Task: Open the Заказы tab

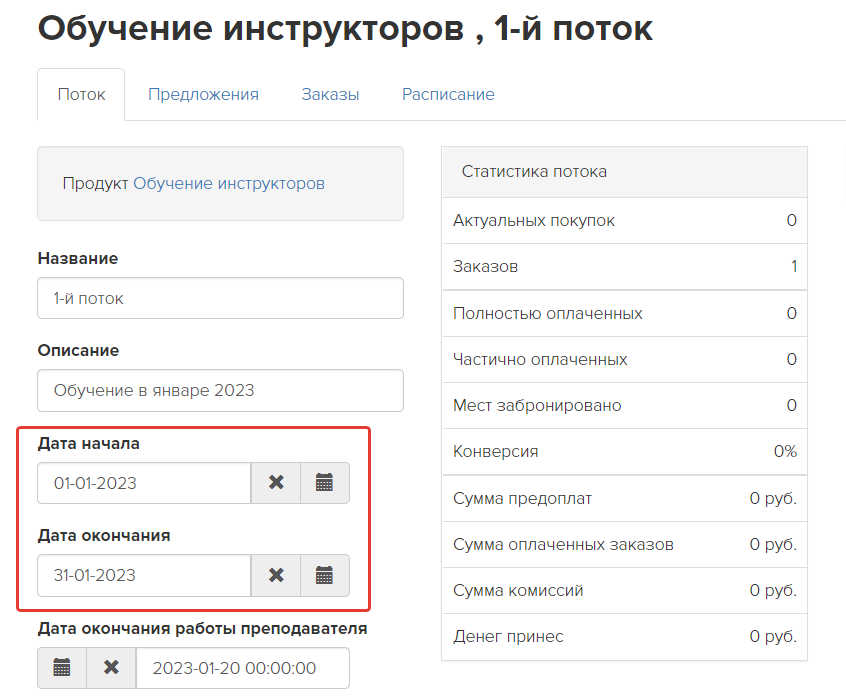Action: tap(330, 94)
